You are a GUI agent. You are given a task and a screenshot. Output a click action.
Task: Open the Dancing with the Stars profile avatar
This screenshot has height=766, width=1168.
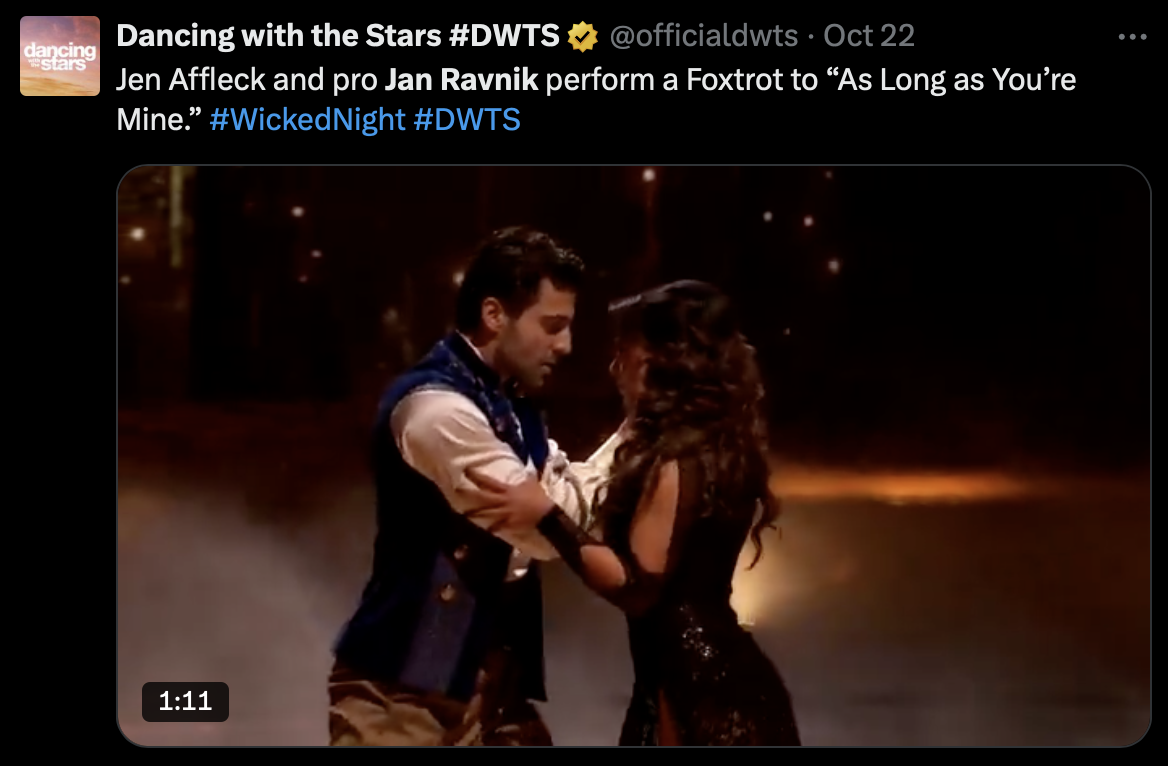coord(60,56)
